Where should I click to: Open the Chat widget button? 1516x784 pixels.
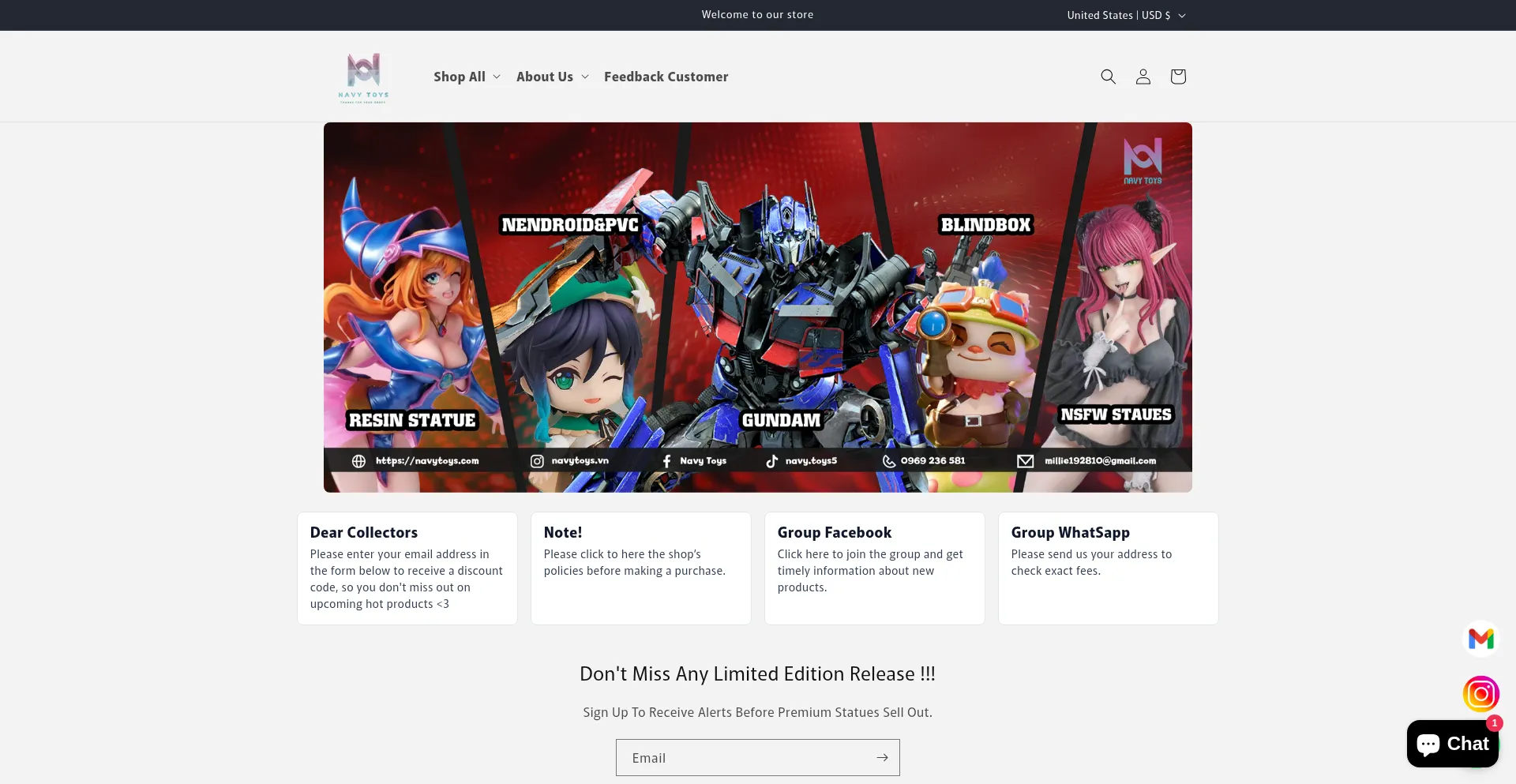pos(1453,744)
